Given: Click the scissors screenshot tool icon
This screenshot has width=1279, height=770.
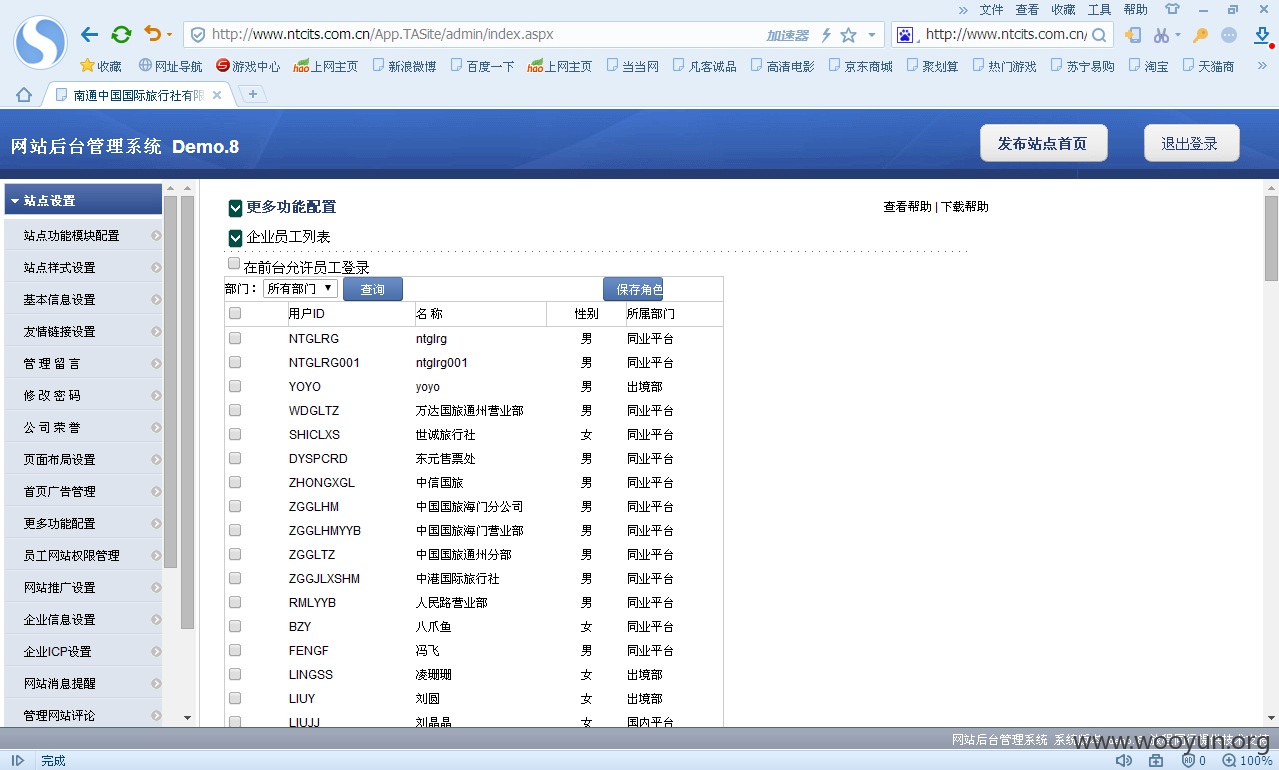Looking at the screenshot, I should point(1160,35).
